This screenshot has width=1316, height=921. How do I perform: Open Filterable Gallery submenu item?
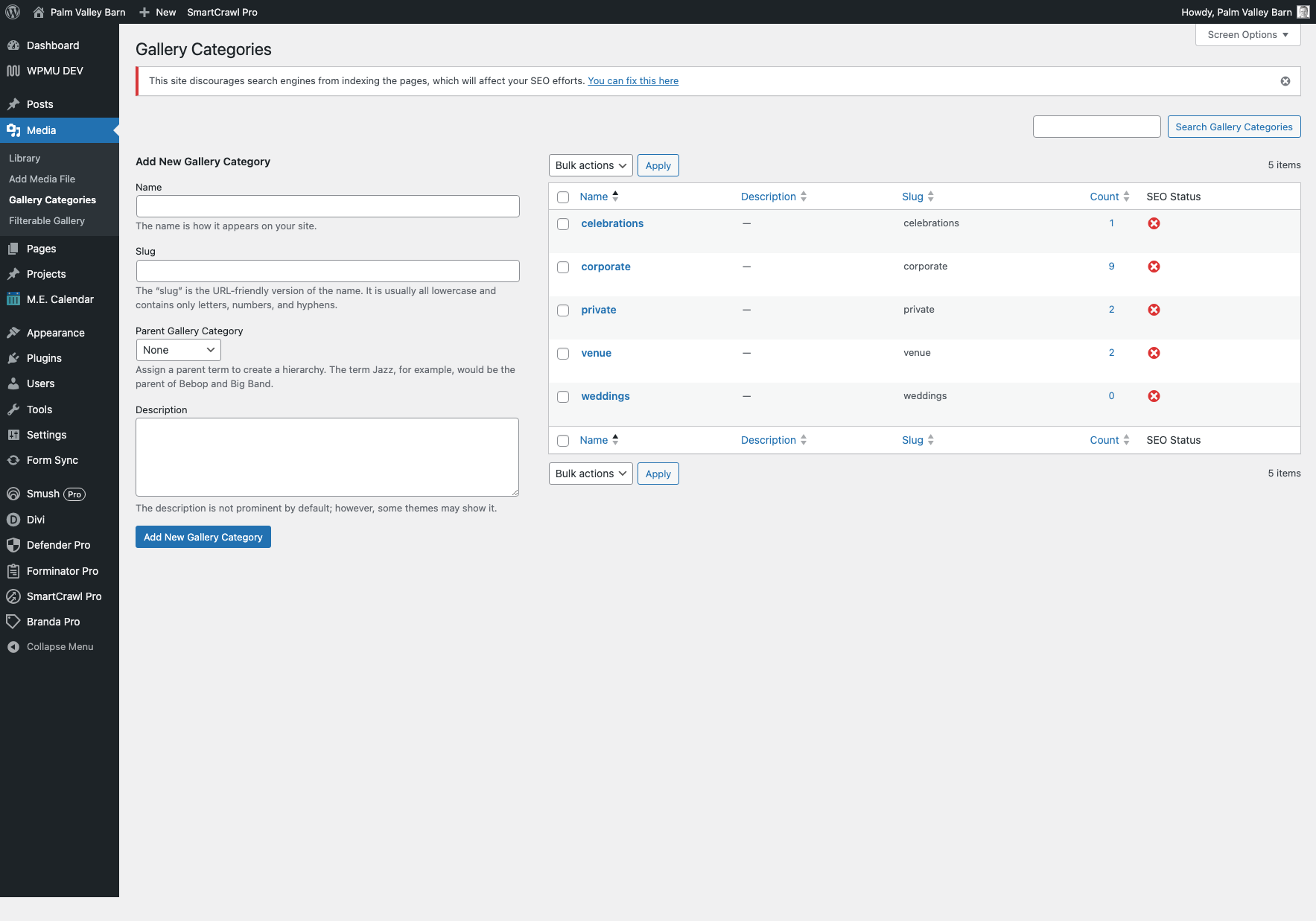coord(47,220)
